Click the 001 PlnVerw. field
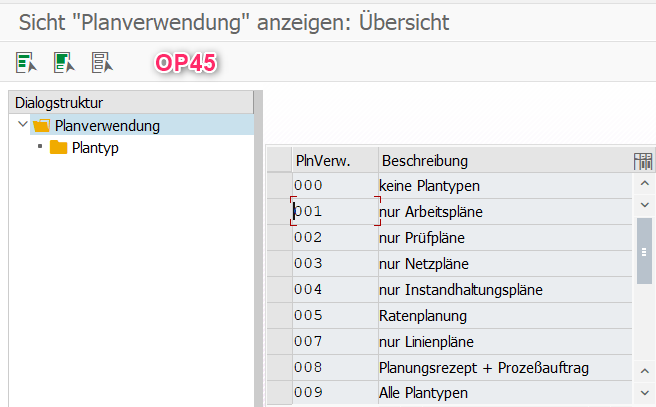 333,212
